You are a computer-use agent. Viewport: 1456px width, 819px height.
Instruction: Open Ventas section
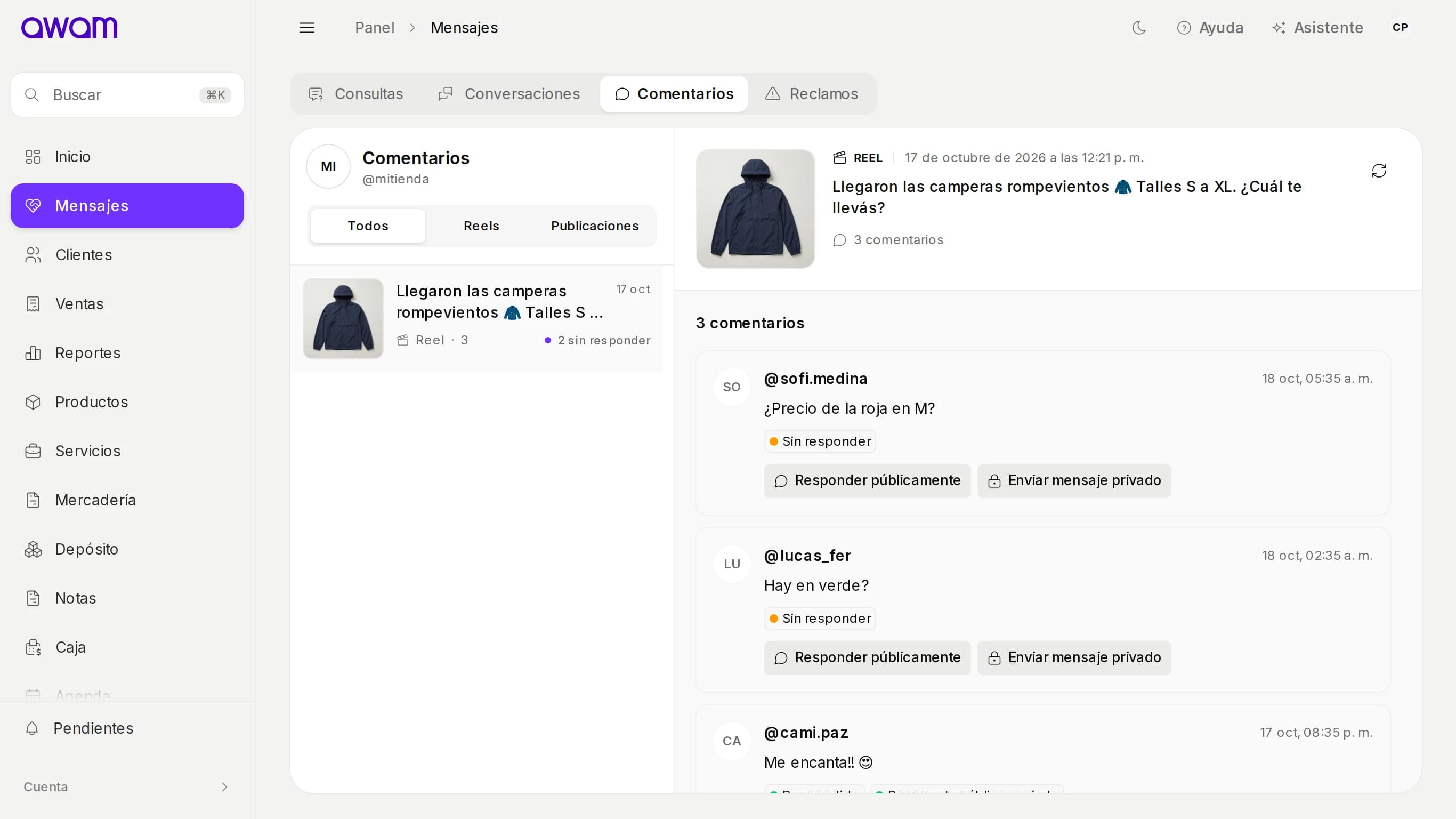(x=127, y=304)
